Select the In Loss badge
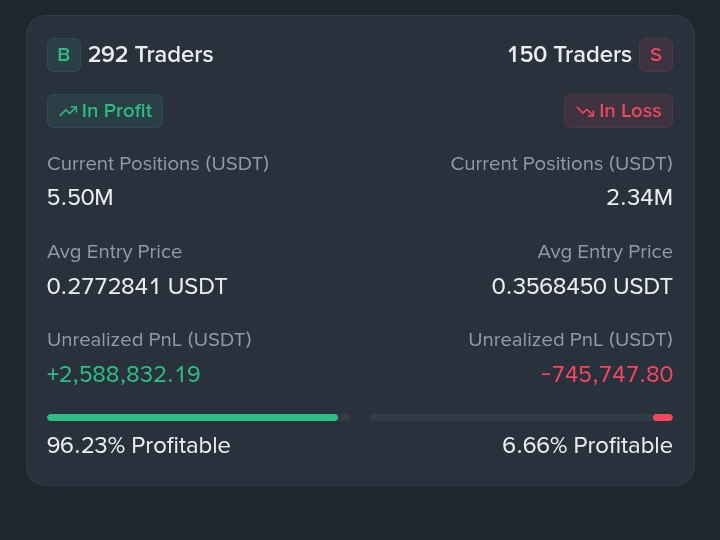This screenshot has height=540, width=720. 618,111
